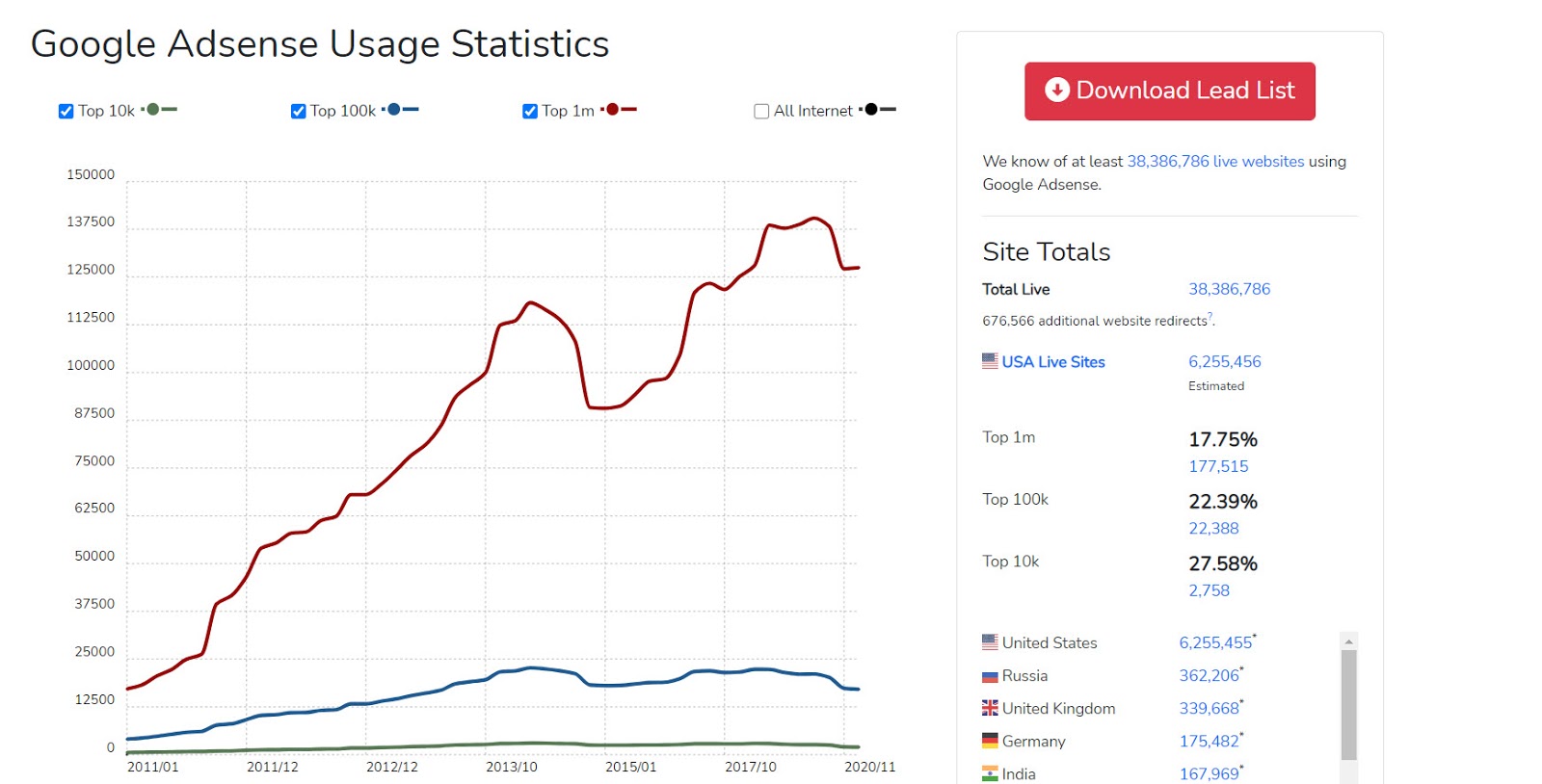
Task: Open the Top 10k 2,758 sites link
Action: [x=1209, y=590]
